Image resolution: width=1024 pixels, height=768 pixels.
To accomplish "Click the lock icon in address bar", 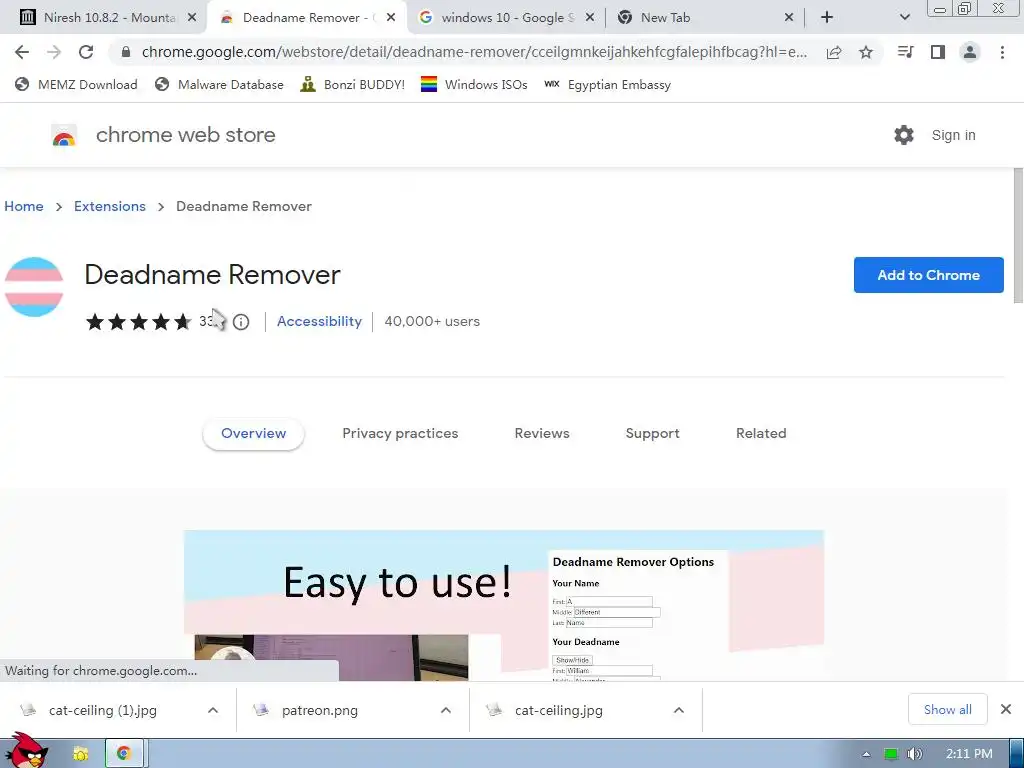I will tap(126, 52).
